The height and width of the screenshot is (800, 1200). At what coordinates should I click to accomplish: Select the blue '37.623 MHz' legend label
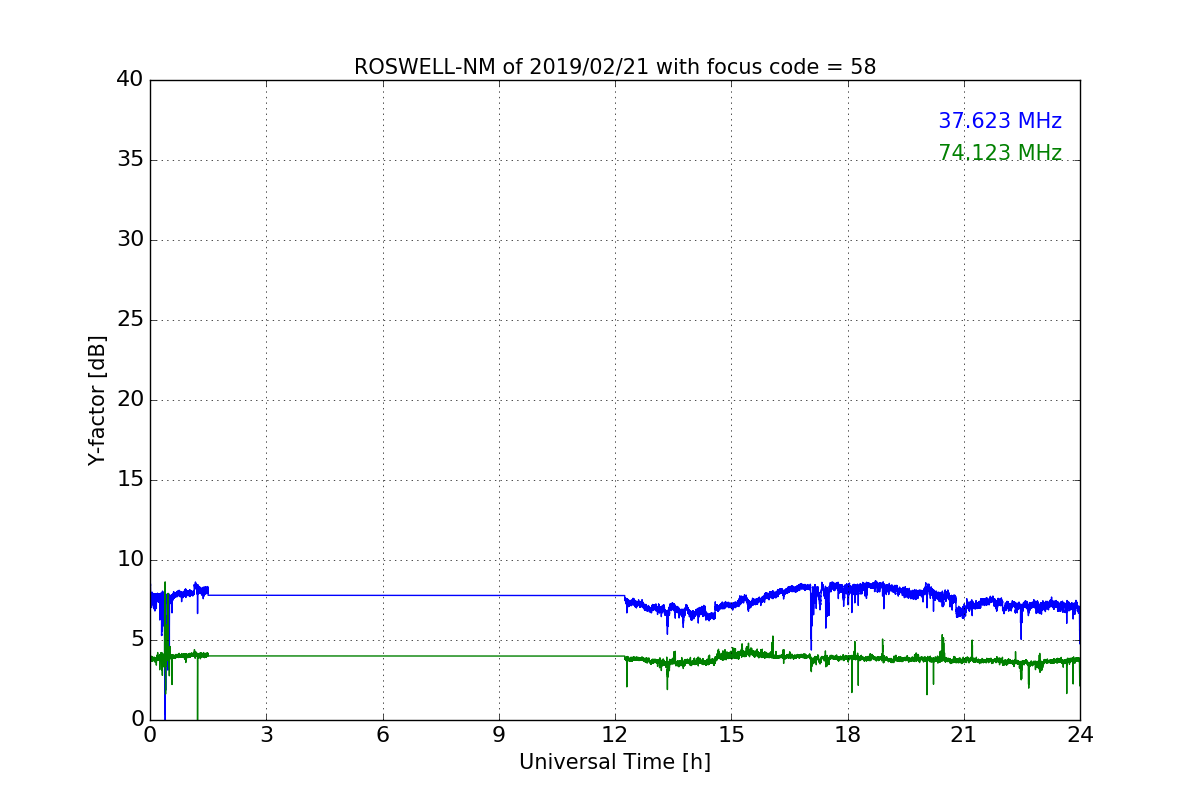[x=1000, y=121]
